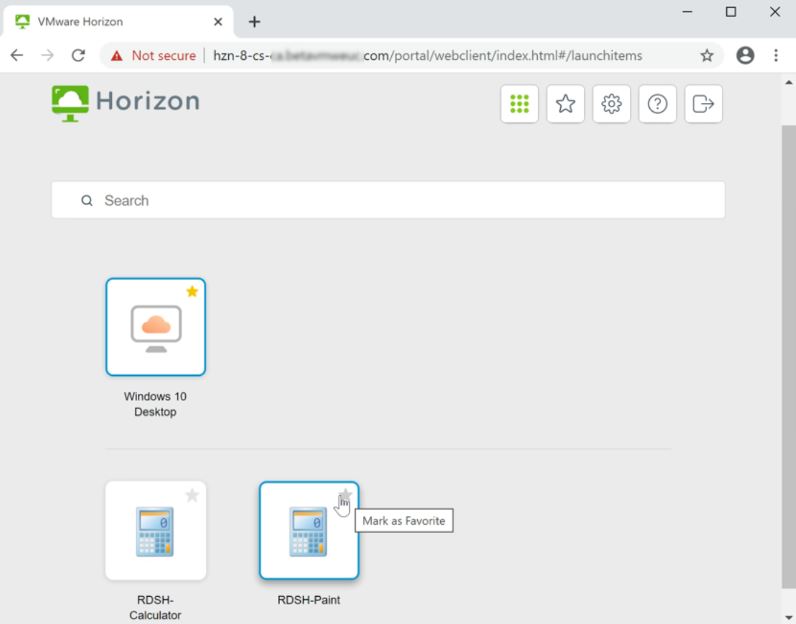
Task: Reload the Horizon page
Action: [x=78, y=55]
